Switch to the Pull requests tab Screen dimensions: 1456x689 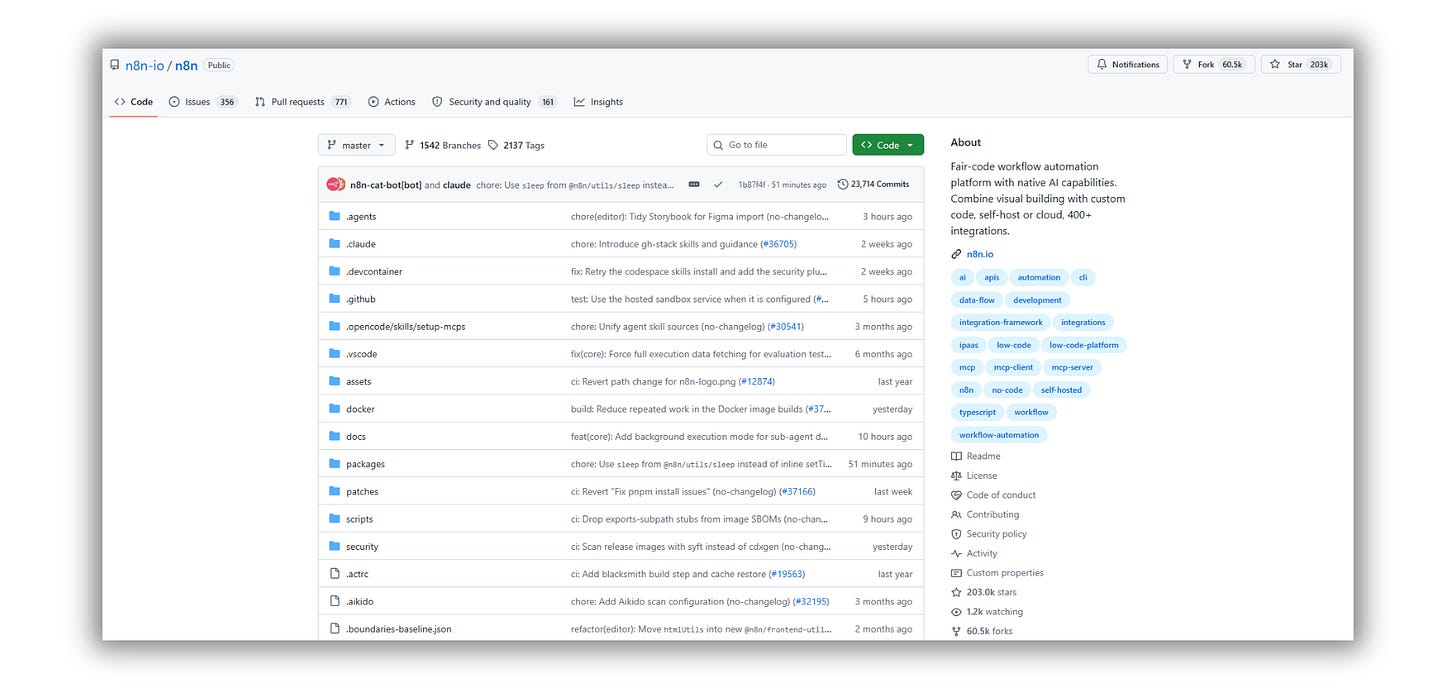coord(302,102)
